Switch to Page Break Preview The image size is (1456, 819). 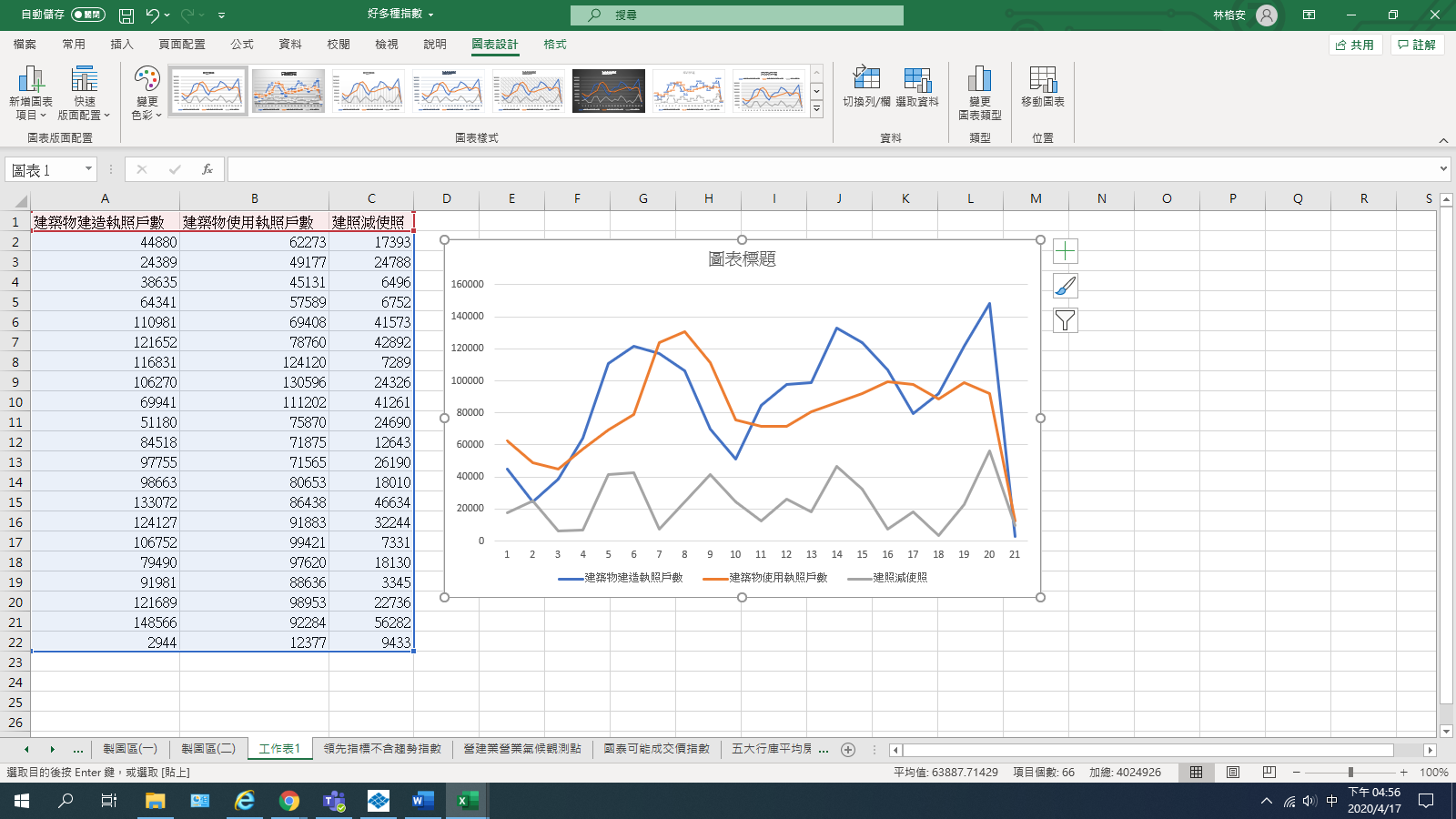(x=1269, y=773)
